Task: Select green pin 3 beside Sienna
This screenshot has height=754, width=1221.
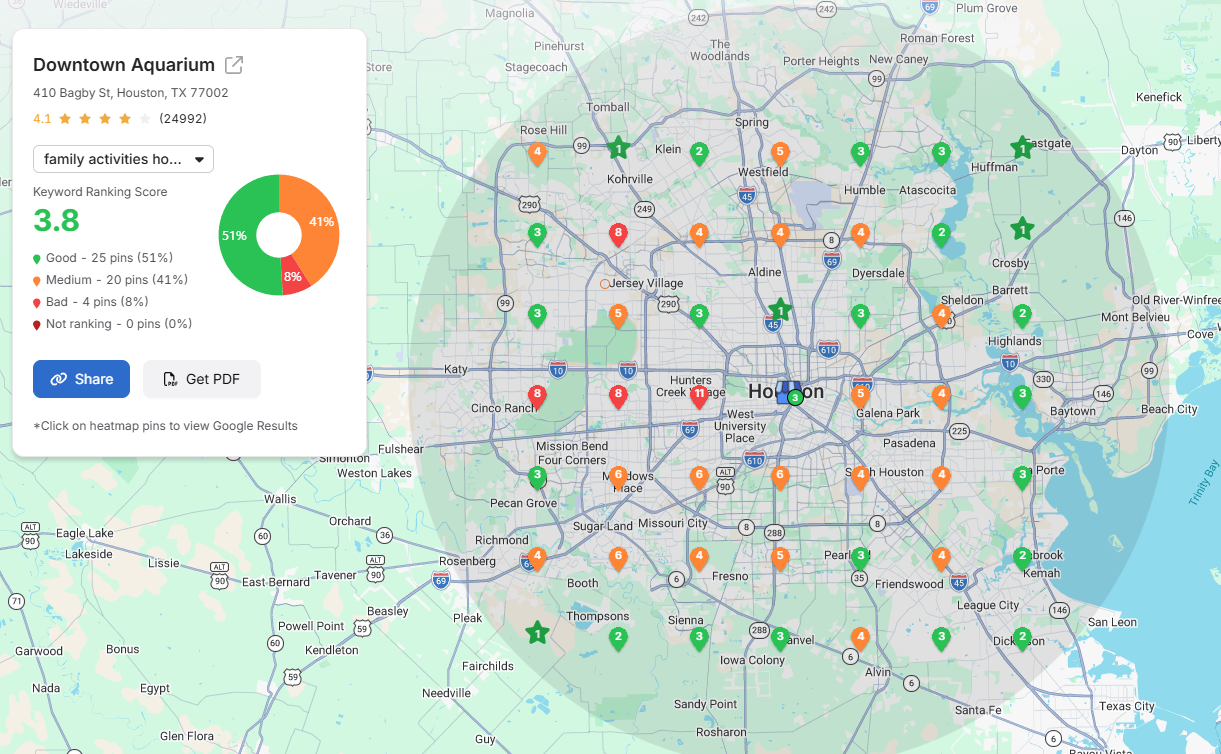Action: tap(699, 638)
